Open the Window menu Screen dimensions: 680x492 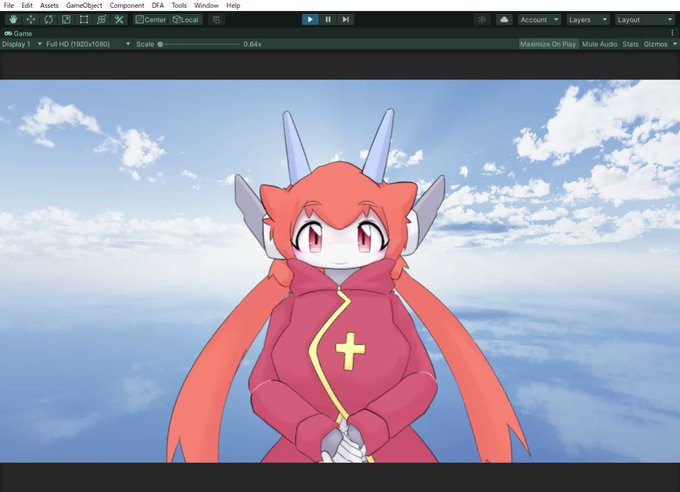206,5
